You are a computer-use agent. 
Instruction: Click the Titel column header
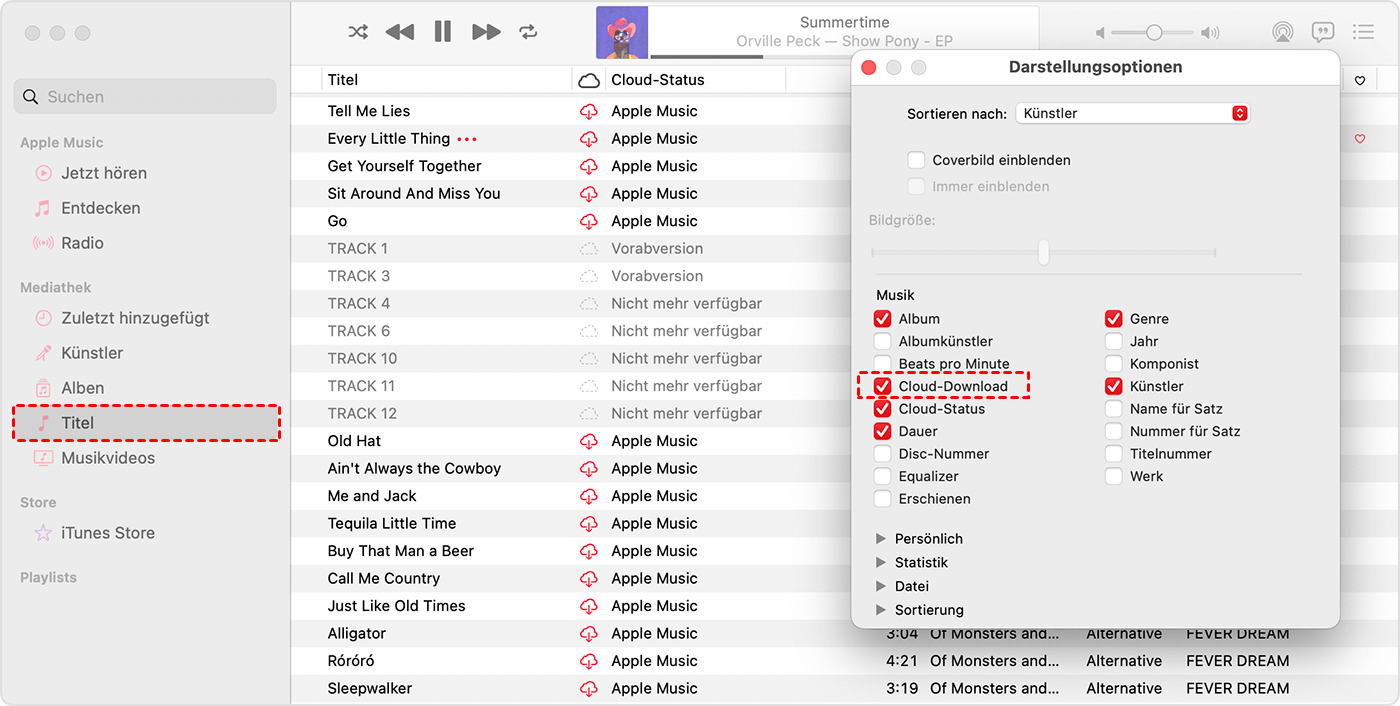pos(343,80)
